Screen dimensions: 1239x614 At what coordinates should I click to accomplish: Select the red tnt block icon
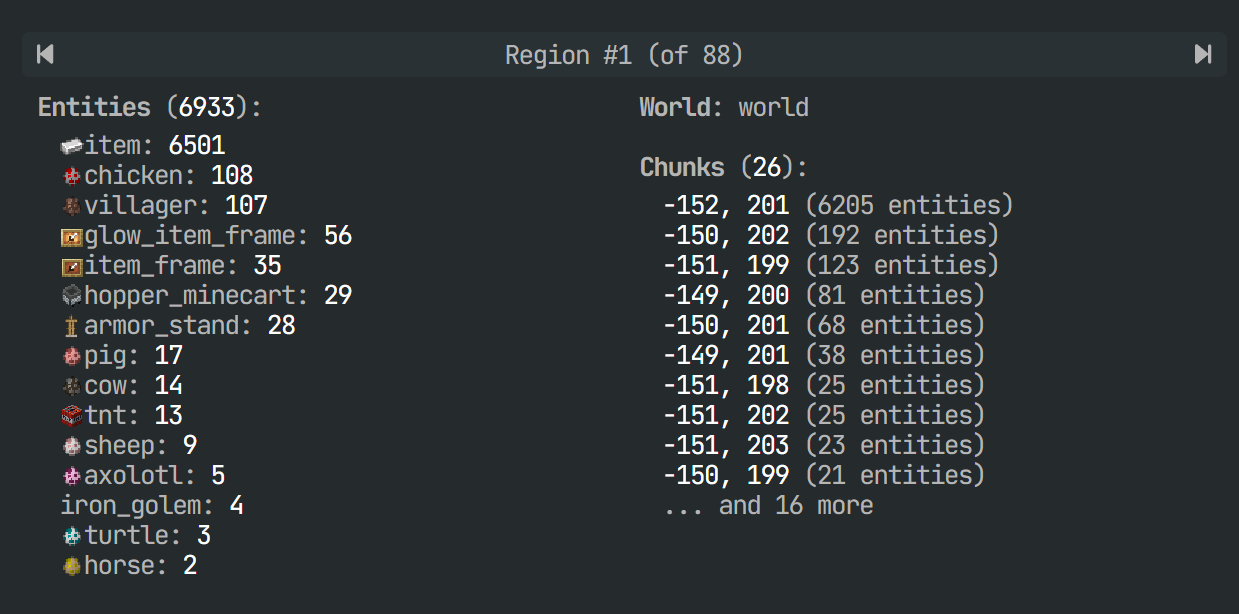(71, 416)
